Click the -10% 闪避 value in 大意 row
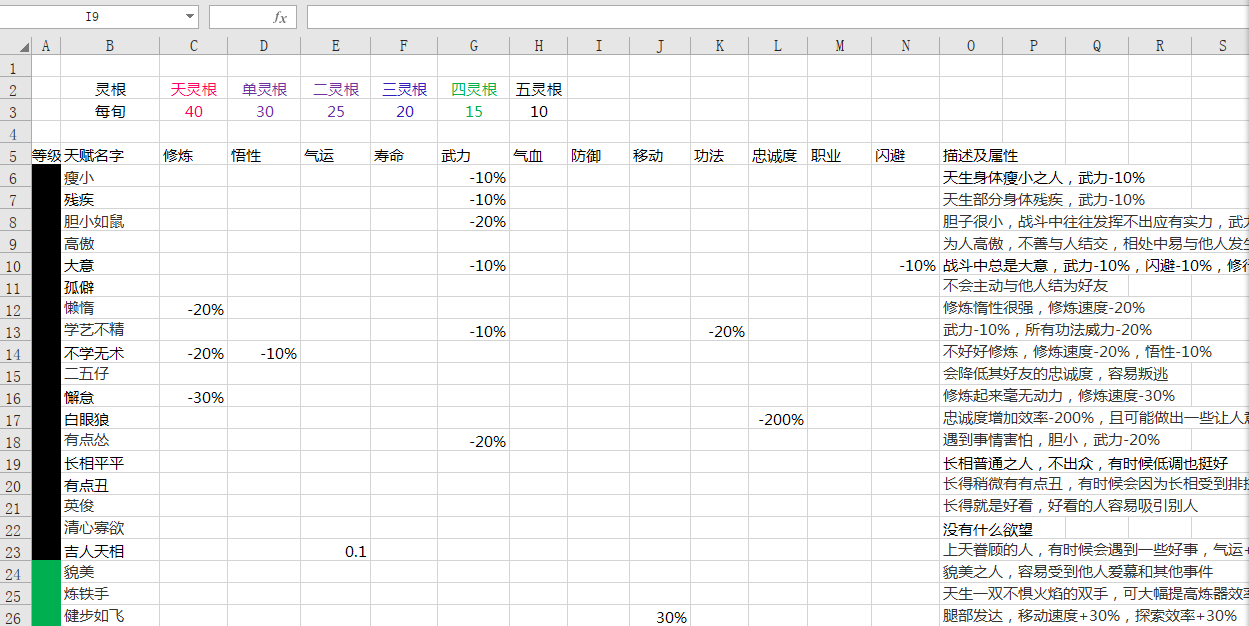This screenshot has height=626, width=1249. [905, 265]
